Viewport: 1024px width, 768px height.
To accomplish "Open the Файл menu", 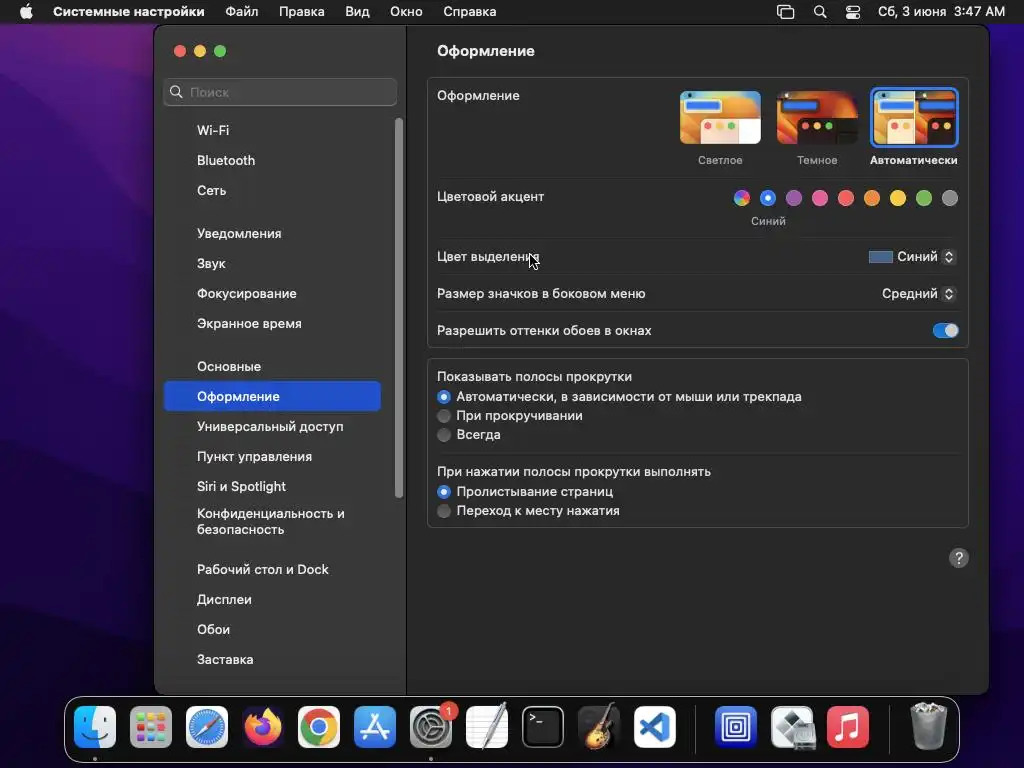I will pos(242,12).
